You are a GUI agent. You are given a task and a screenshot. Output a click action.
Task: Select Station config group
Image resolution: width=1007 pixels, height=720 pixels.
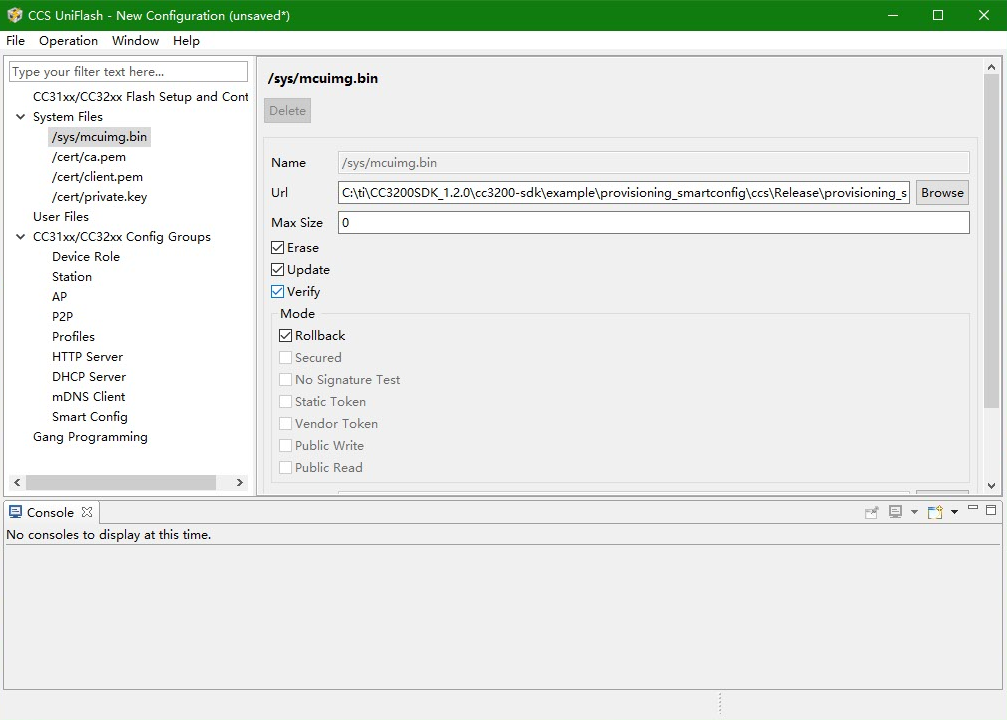[72, 276]
